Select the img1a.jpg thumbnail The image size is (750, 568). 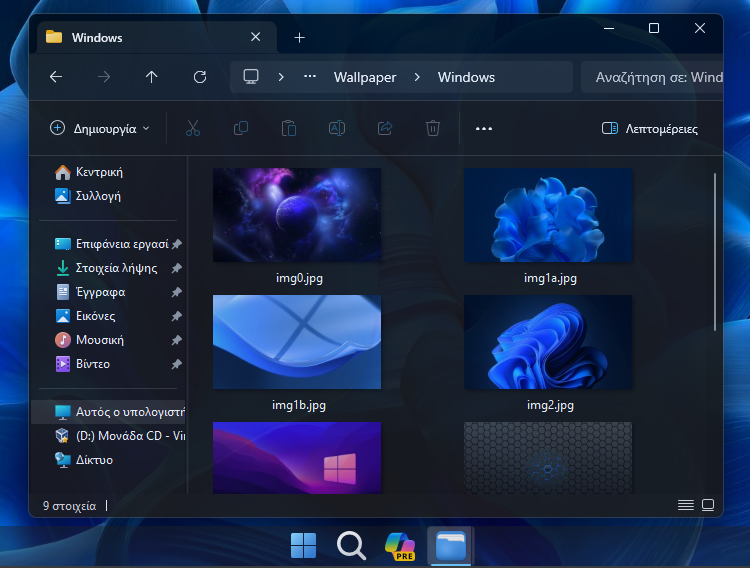(548, 215)
